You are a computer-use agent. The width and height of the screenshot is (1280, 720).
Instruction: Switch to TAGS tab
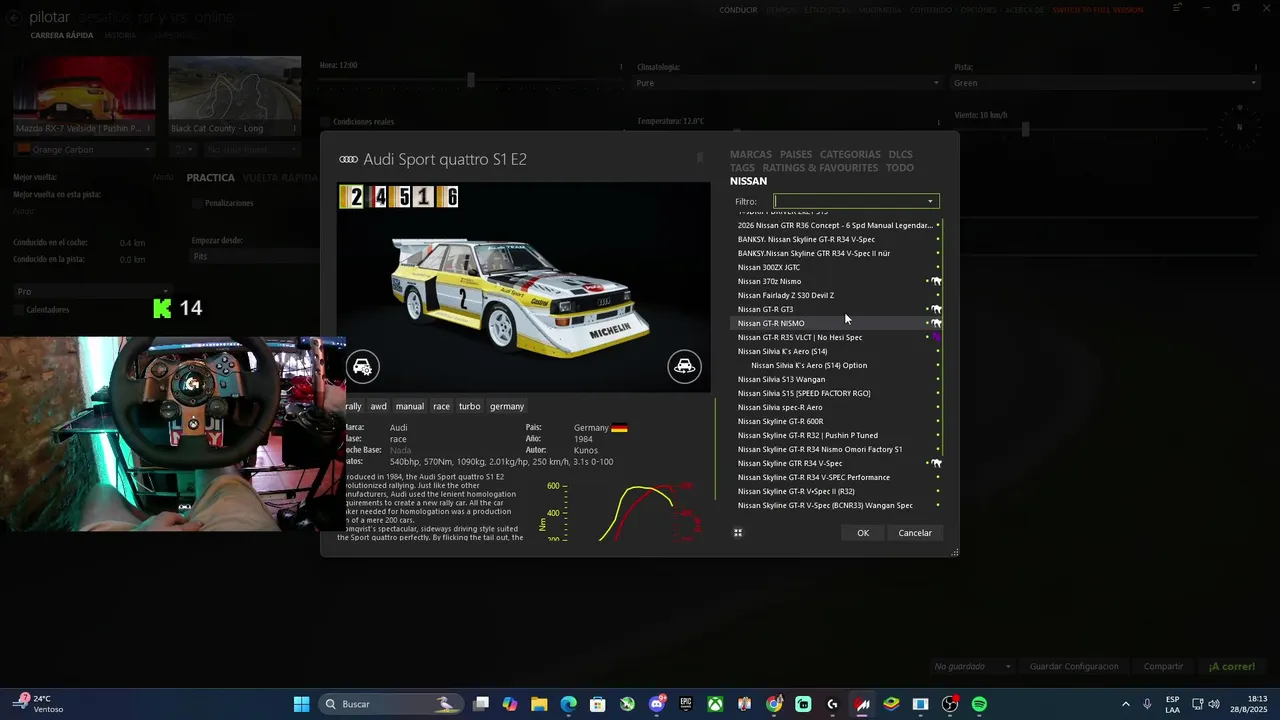743,168
